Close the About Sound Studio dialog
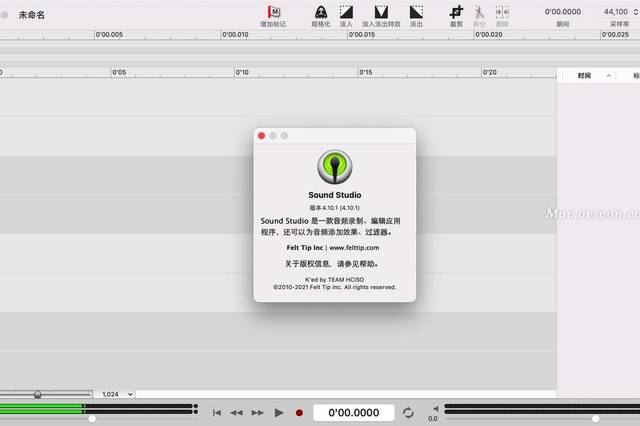Viewport: 640px width, 426px height. coord(262,135)
